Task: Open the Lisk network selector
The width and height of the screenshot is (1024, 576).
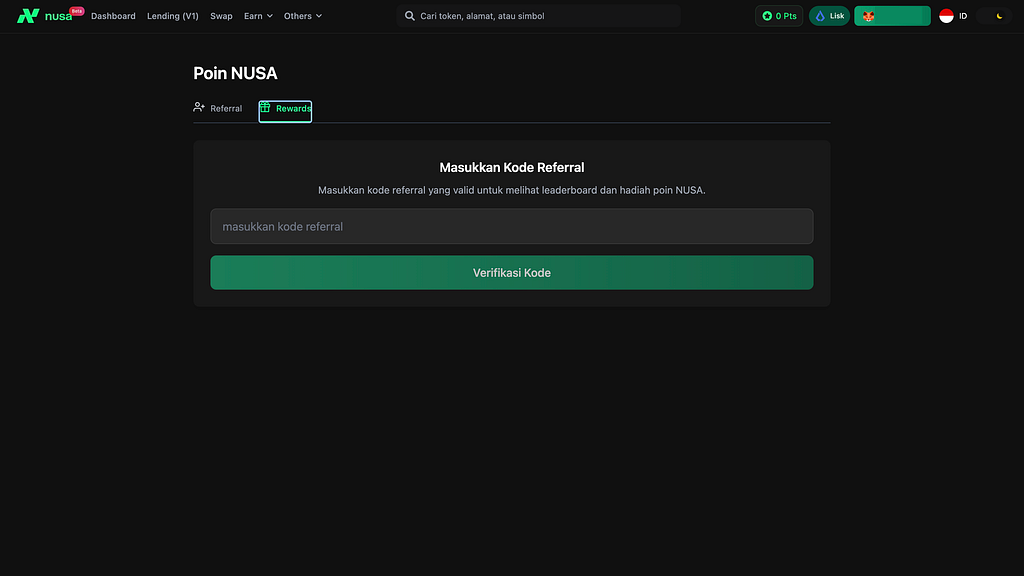Action: 829,16
